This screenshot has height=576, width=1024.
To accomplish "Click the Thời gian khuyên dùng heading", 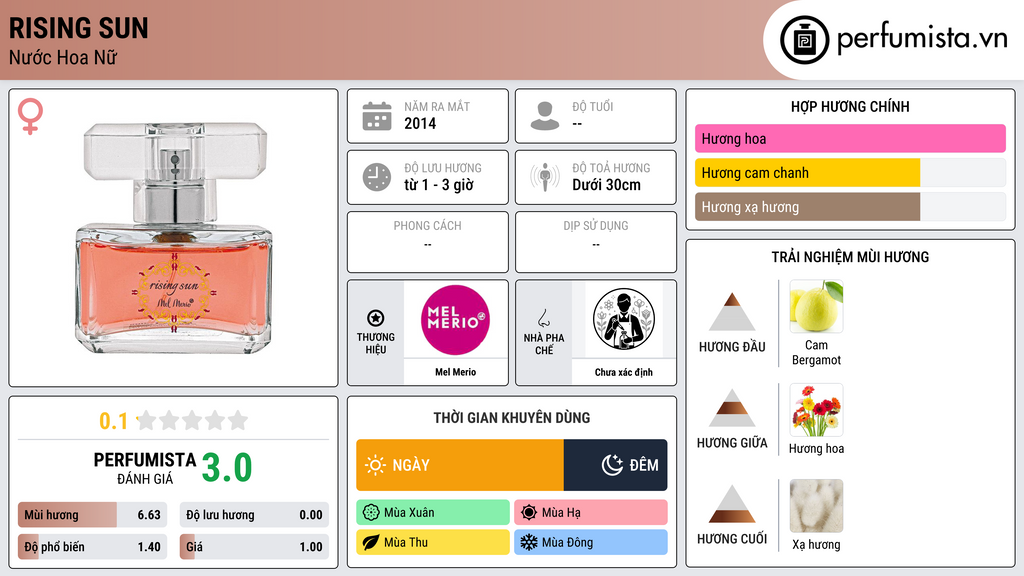I will (x=512, y=418).
